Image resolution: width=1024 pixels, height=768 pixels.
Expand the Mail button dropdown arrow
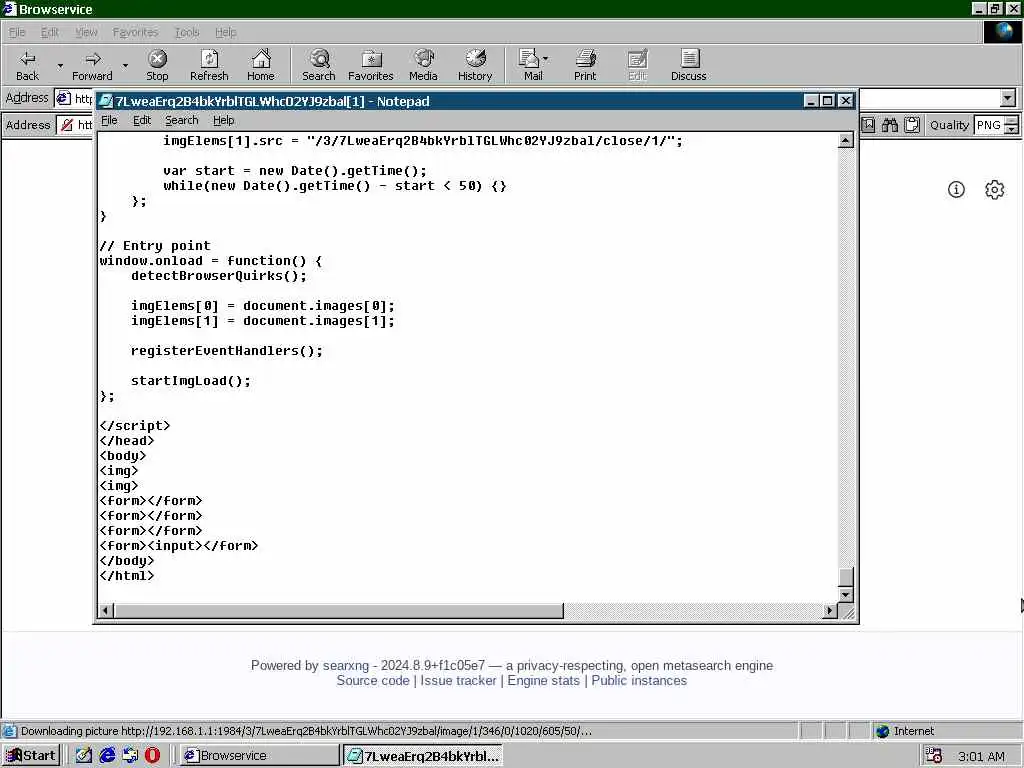coord(545,59)
